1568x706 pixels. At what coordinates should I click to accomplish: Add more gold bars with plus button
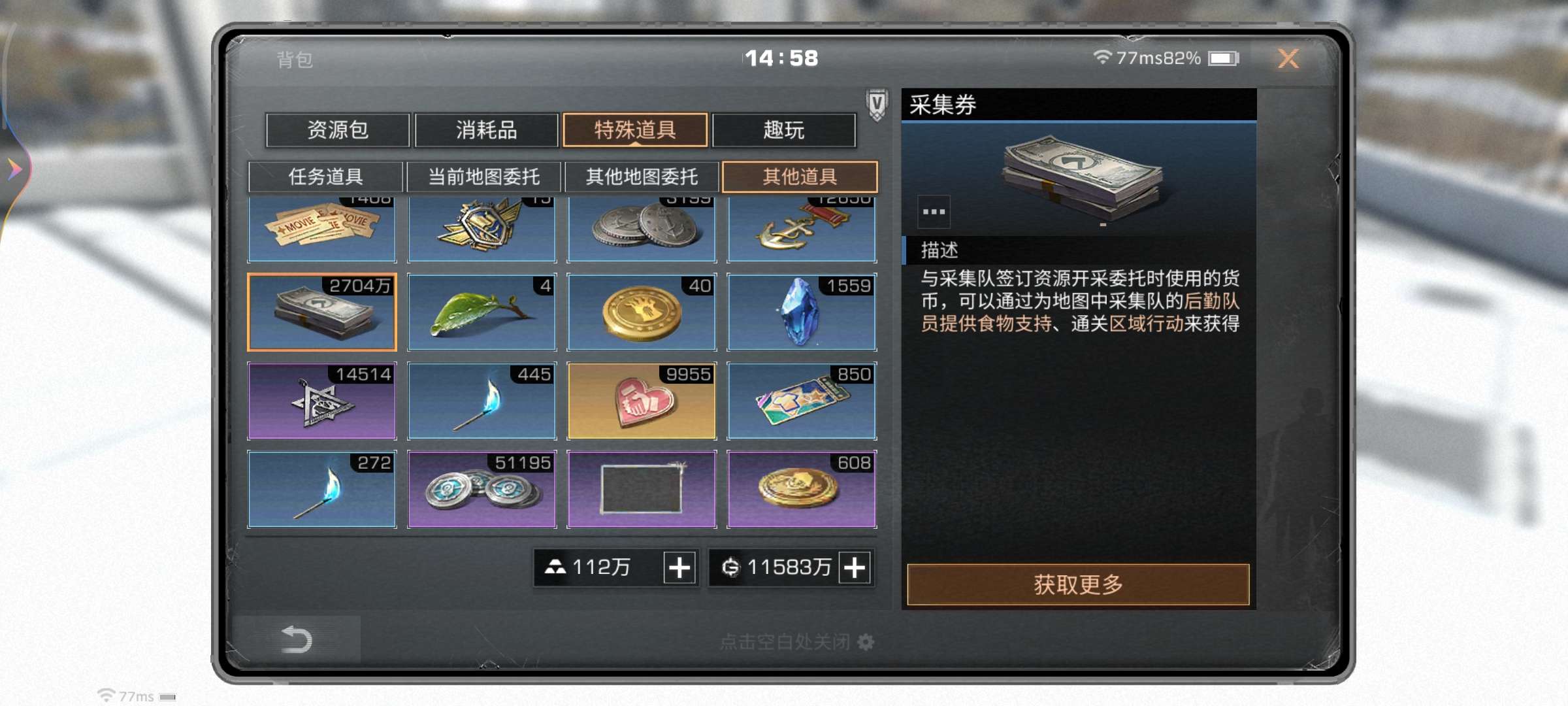coord(679,567)
